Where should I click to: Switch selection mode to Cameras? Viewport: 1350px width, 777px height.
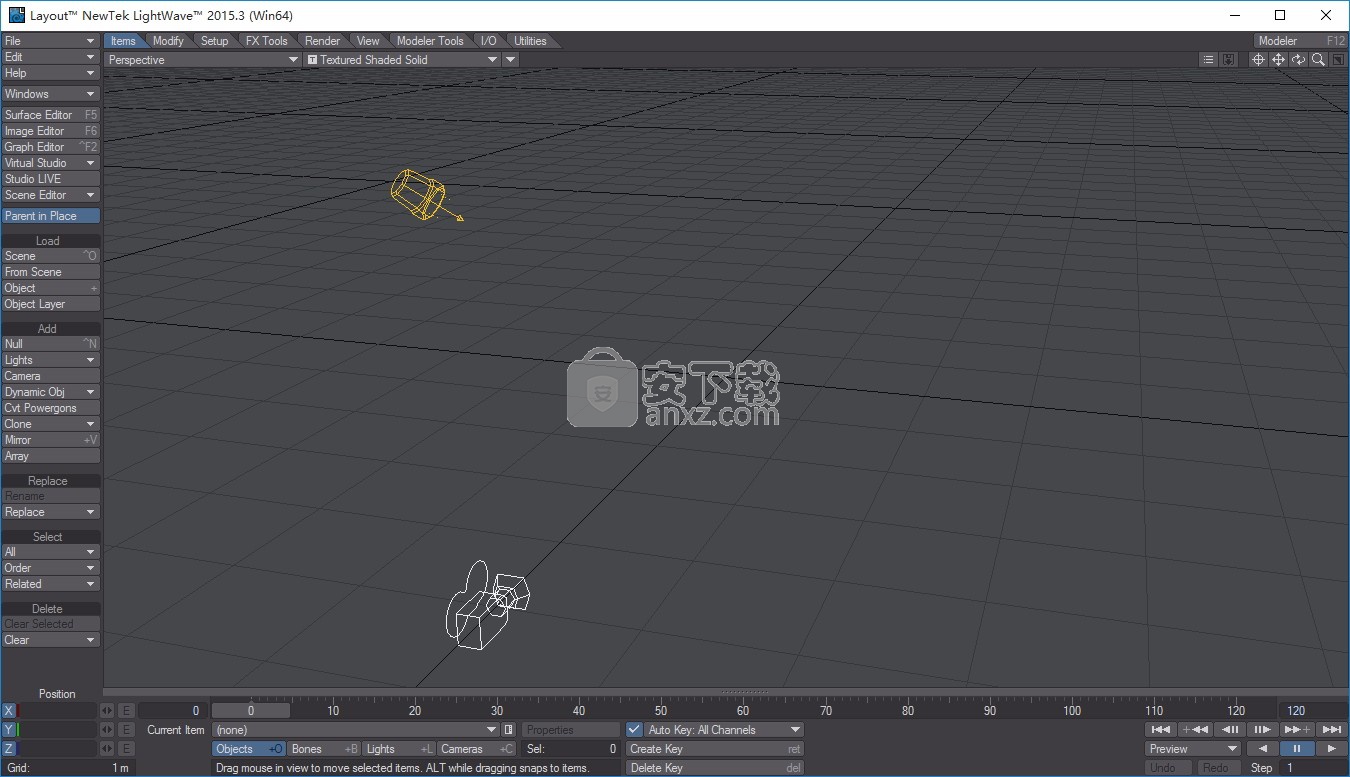(476, 749)
